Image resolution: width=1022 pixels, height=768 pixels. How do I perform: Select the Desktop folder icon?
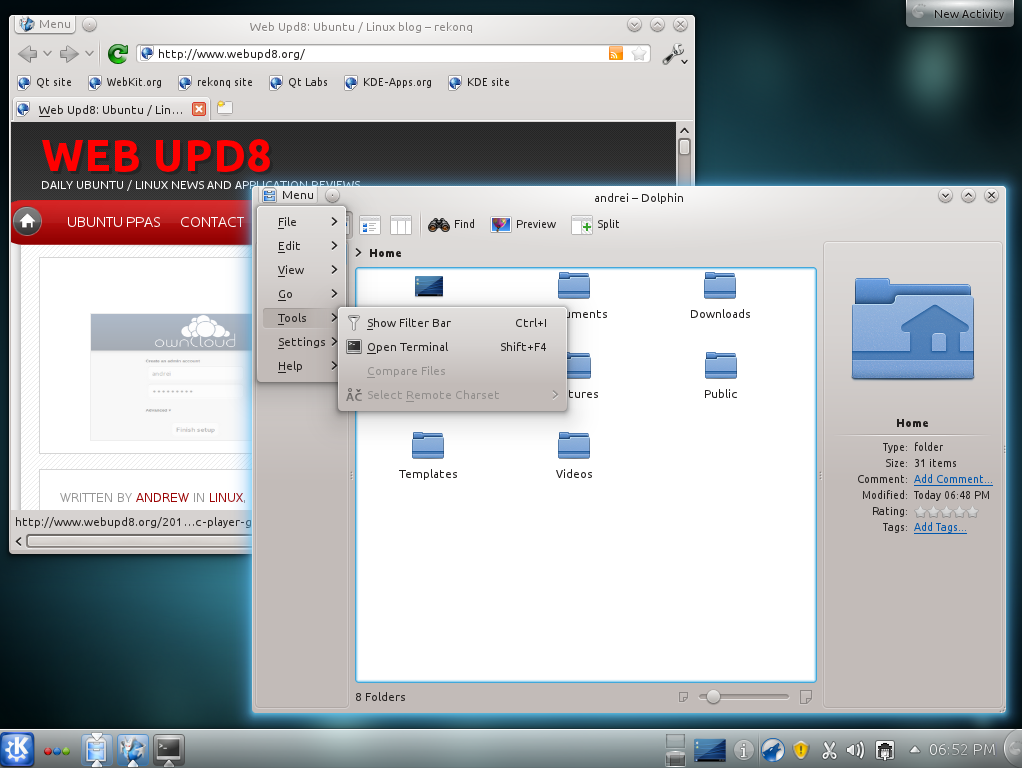[428, 286]
